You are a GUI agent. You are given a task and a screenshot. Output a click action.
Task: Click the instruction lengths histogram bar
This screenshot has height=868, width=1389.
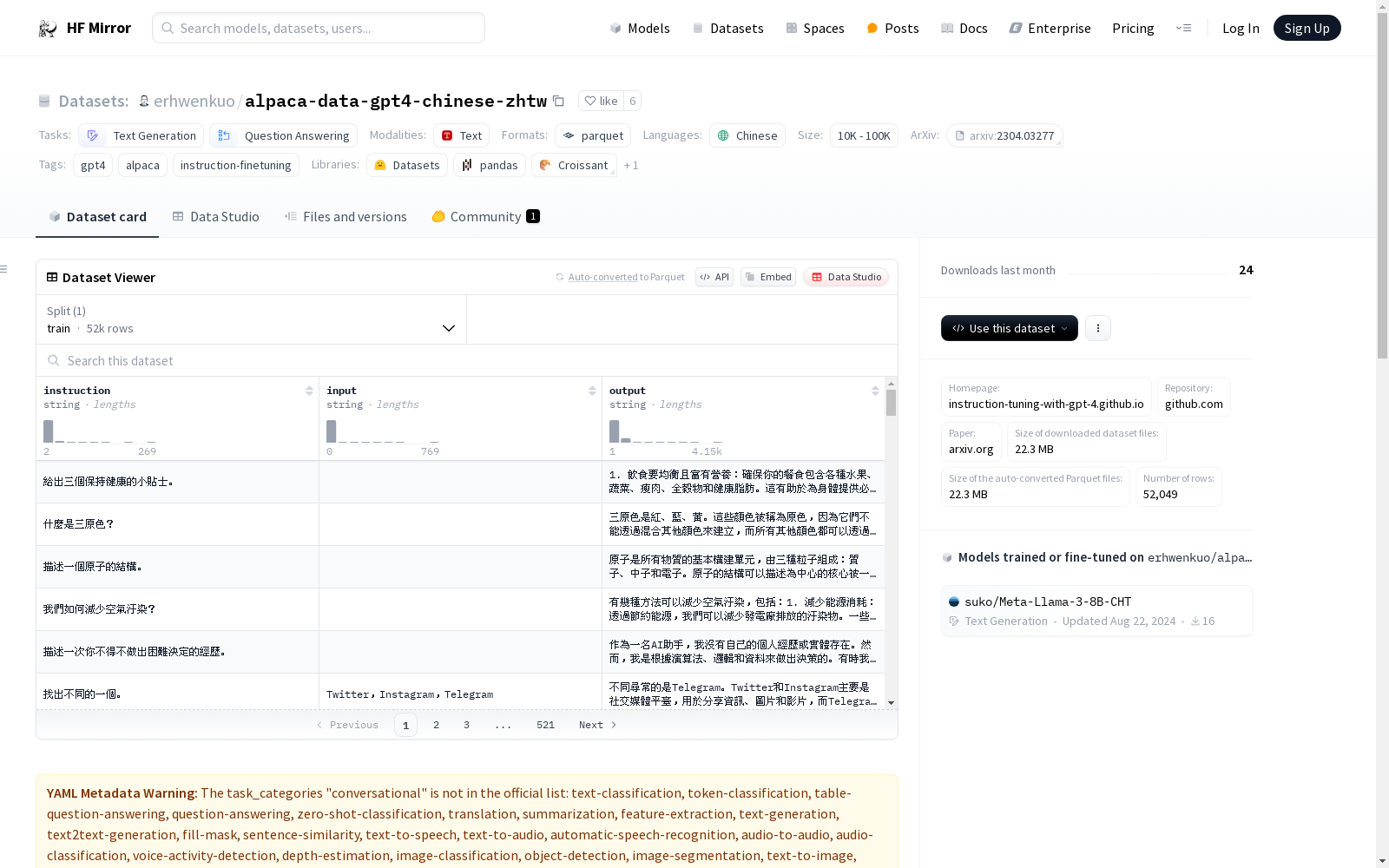point(48,431)
